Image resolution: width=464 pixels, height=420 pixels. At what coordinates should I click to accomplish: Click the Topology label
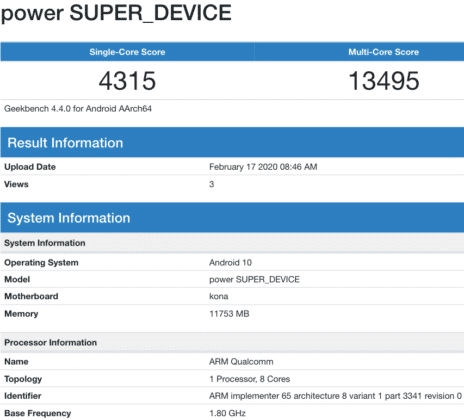tap(23, 379)
